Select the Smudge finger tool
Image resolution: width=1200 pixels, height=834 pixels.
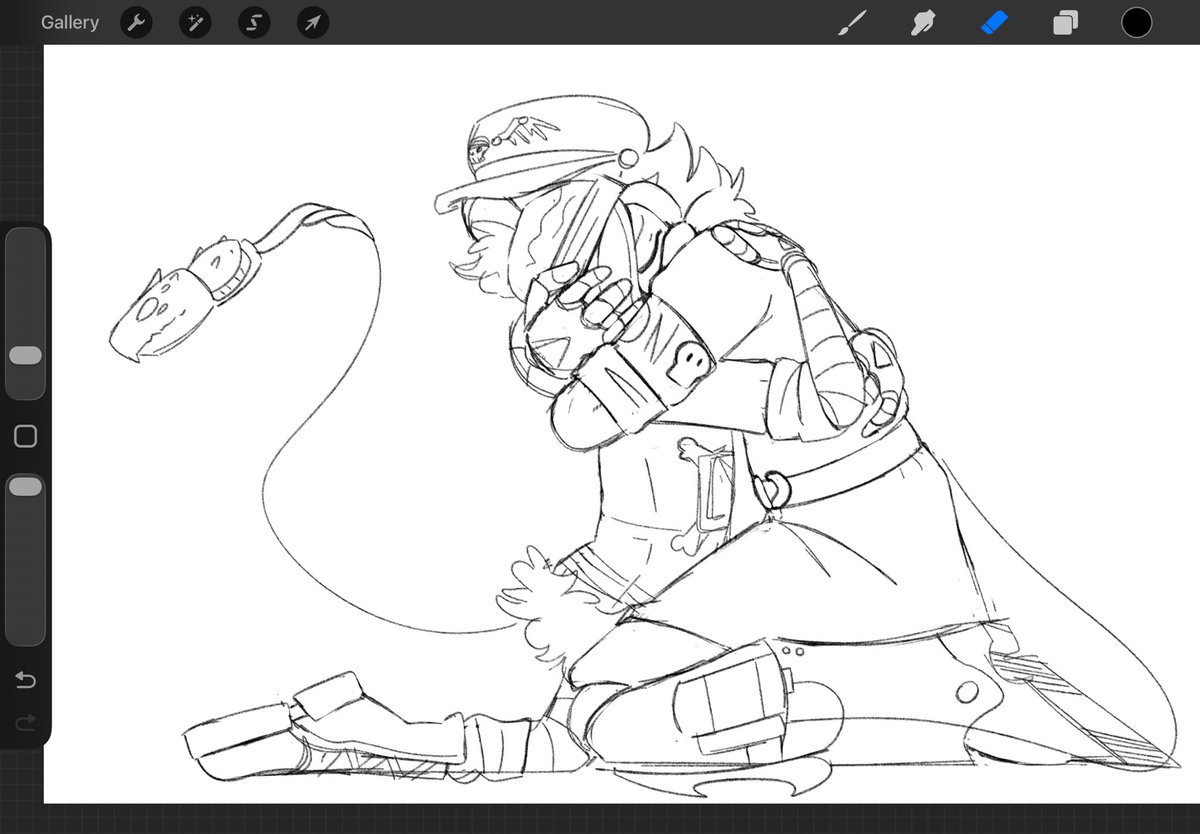click(923, 22)
